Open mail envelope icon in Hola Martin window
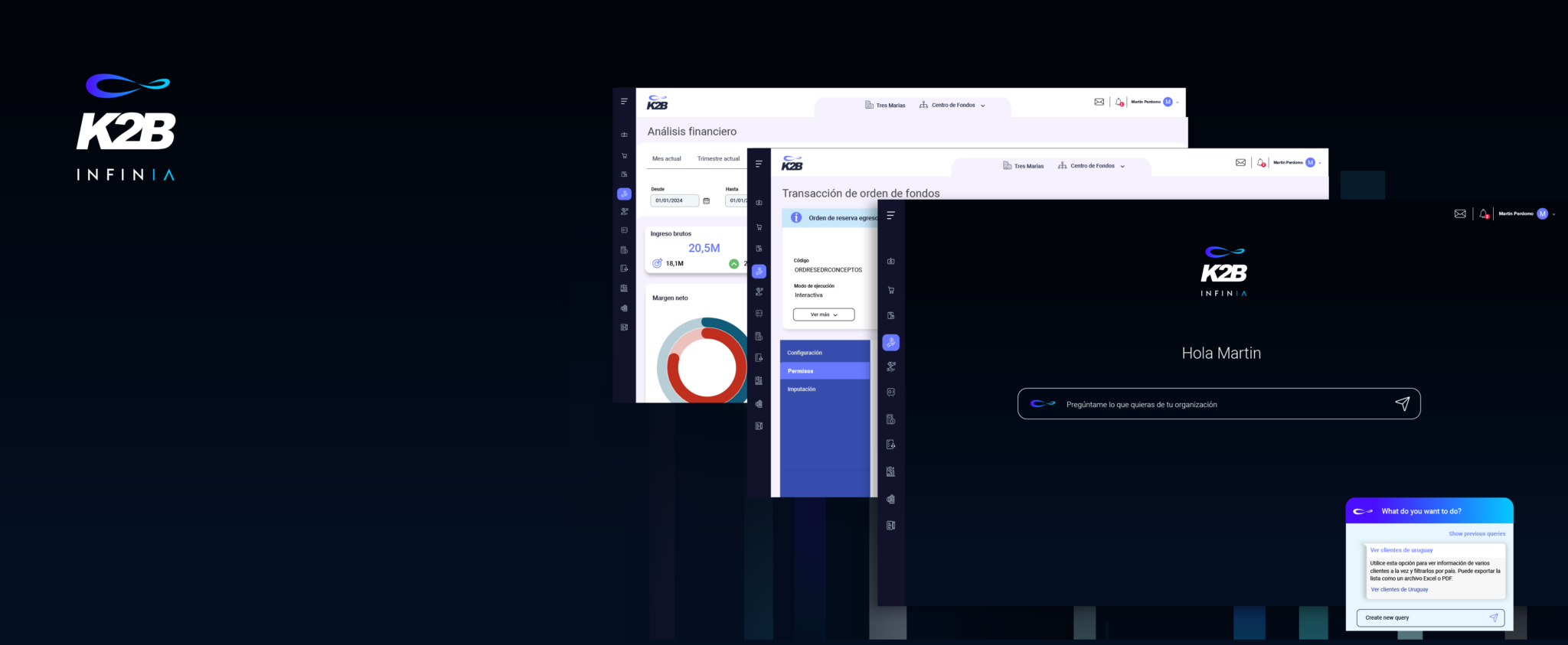The width and height of the screenshot is (1568, 645). (x=1460, y=214)
